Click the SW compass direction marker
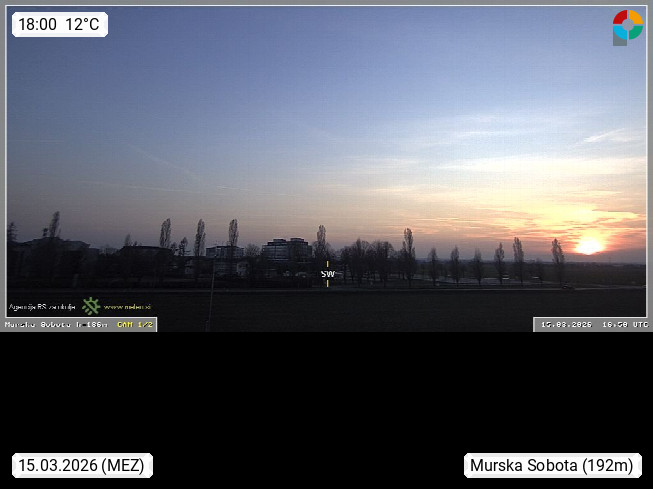 (x=327, y=273)
